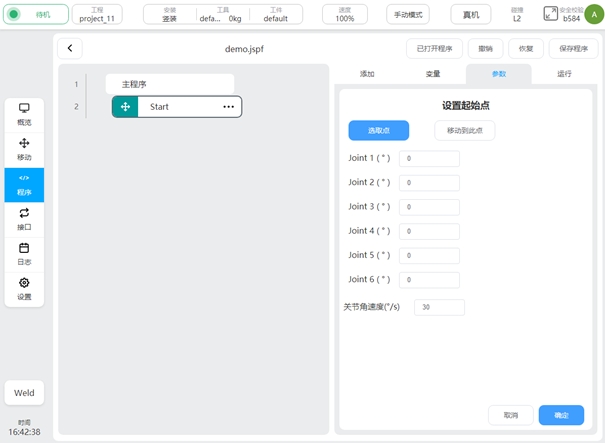Open the three-dot menu on Start block
605x443 pixels.
[228, 106]
